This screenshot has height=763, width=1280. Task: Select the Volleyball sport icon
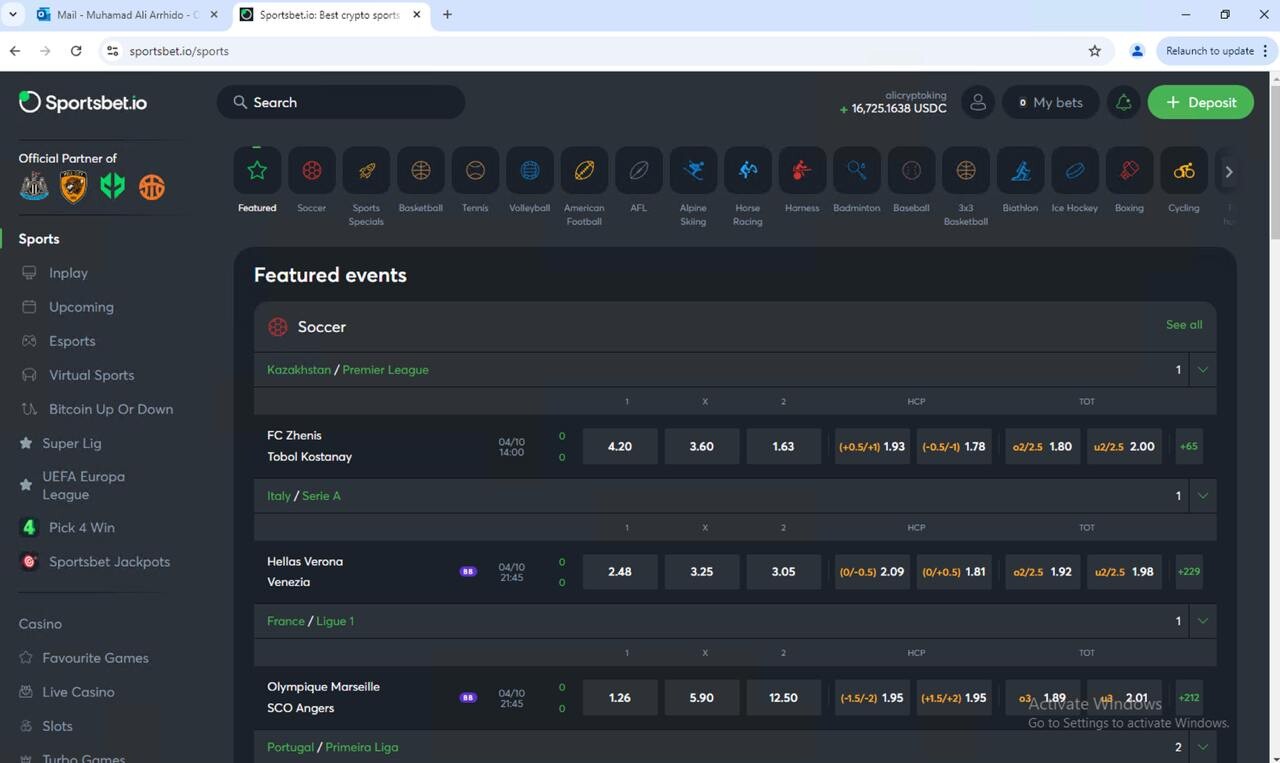(530, 171)
